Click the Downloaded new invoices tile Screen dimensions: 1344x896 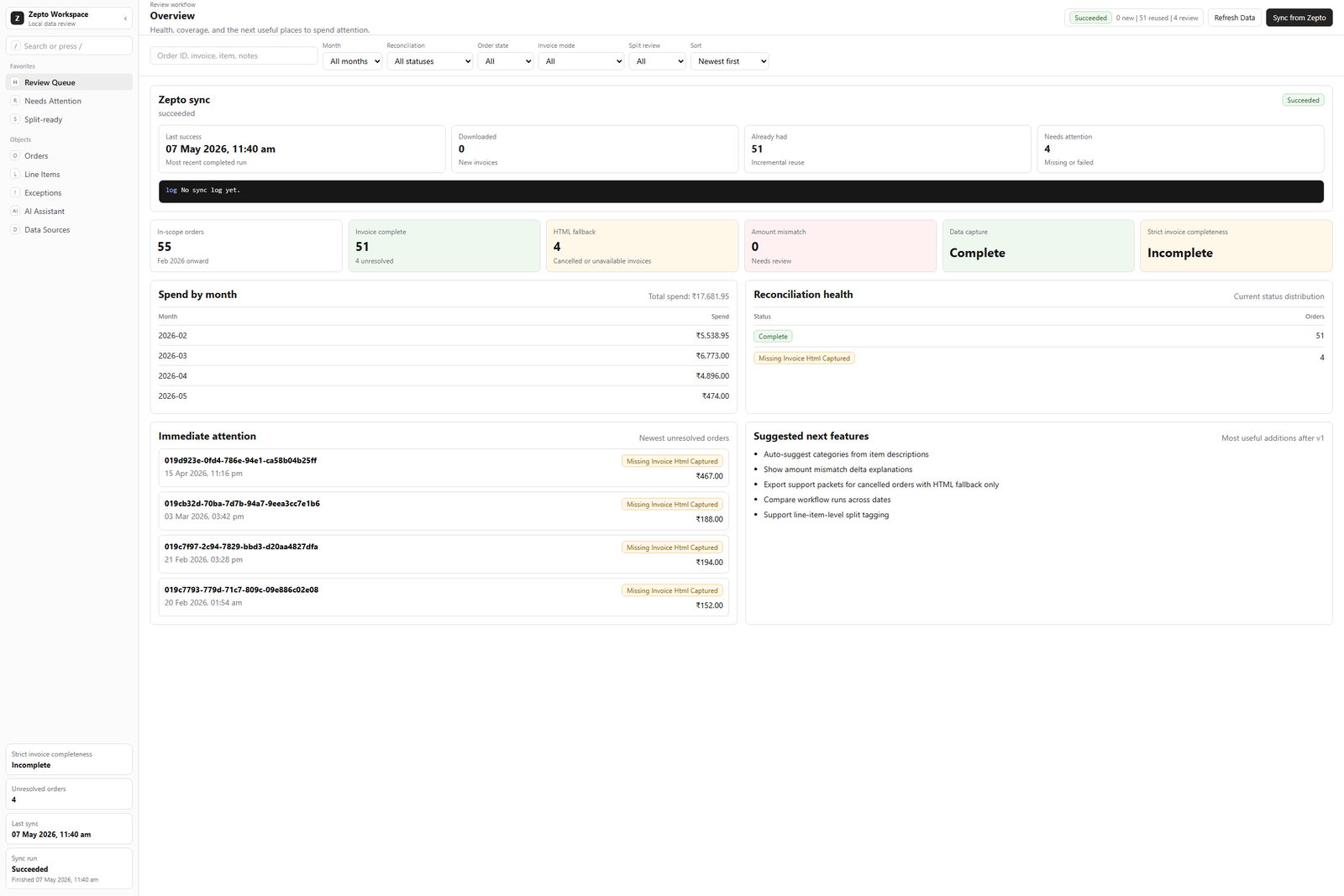(x=595, y=149)
